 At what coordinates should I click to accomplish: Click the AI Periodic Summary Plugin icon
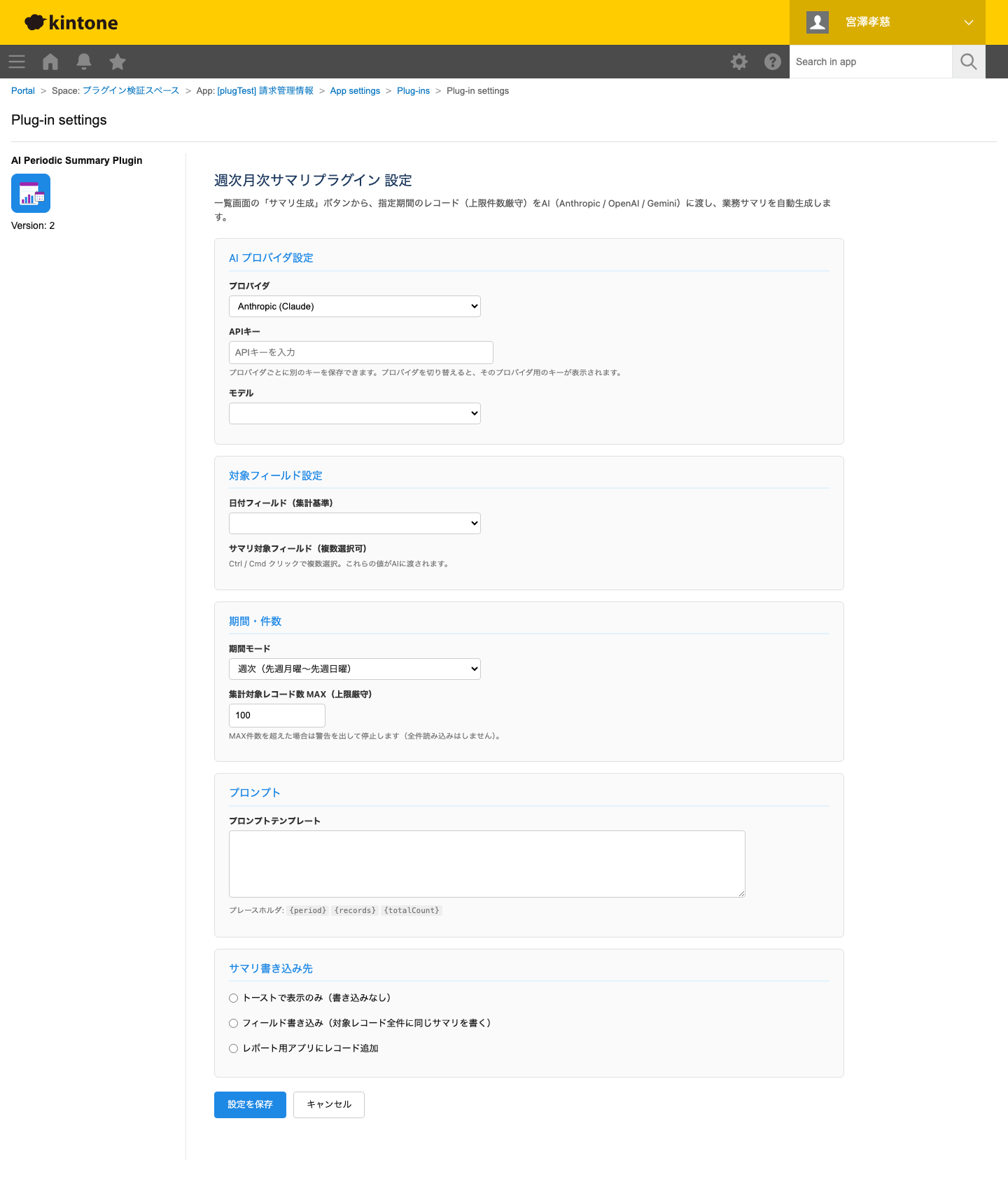[x=31, y=193]
